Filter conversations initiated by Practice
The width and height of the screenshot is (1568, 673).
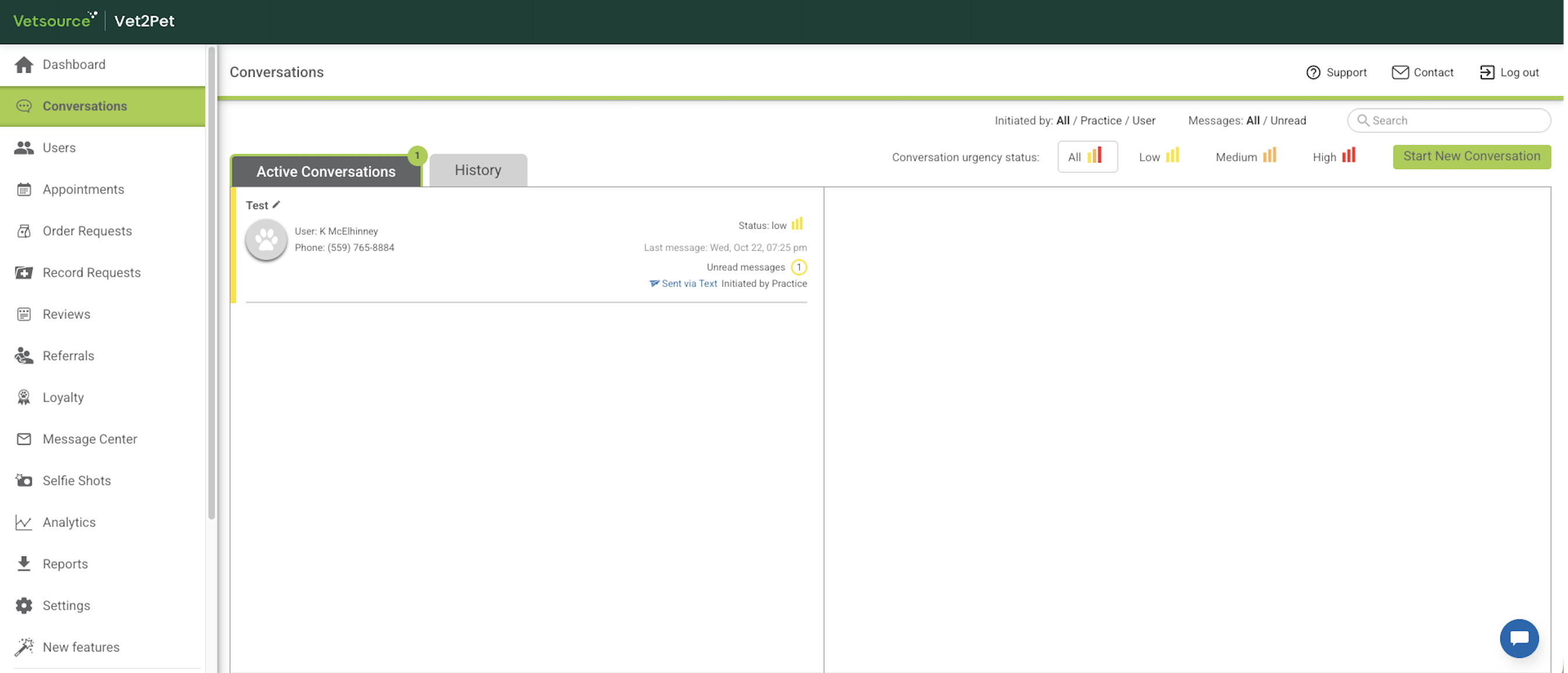click(1100, 121)
